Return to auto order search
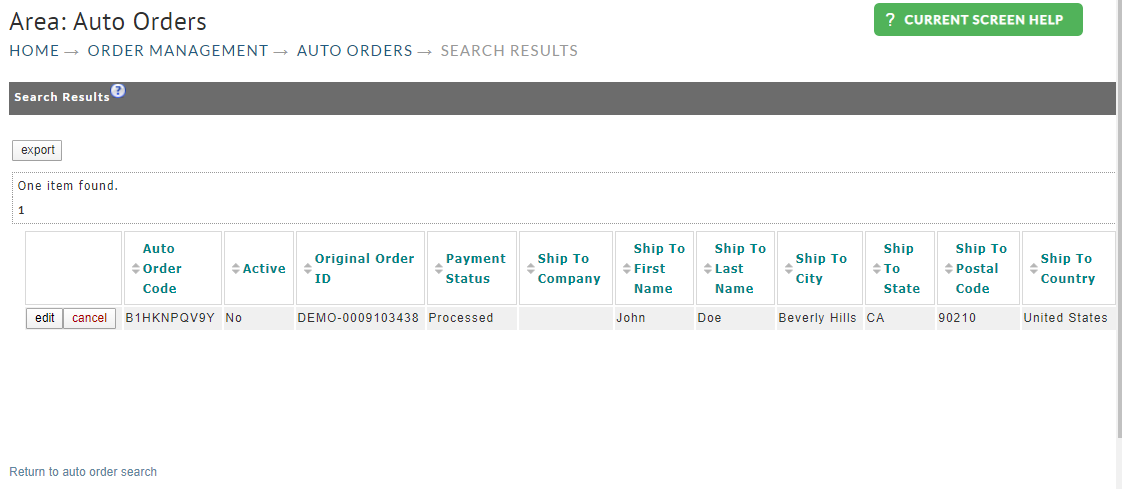Screen dimensions: 1122x489 [83, 471]
